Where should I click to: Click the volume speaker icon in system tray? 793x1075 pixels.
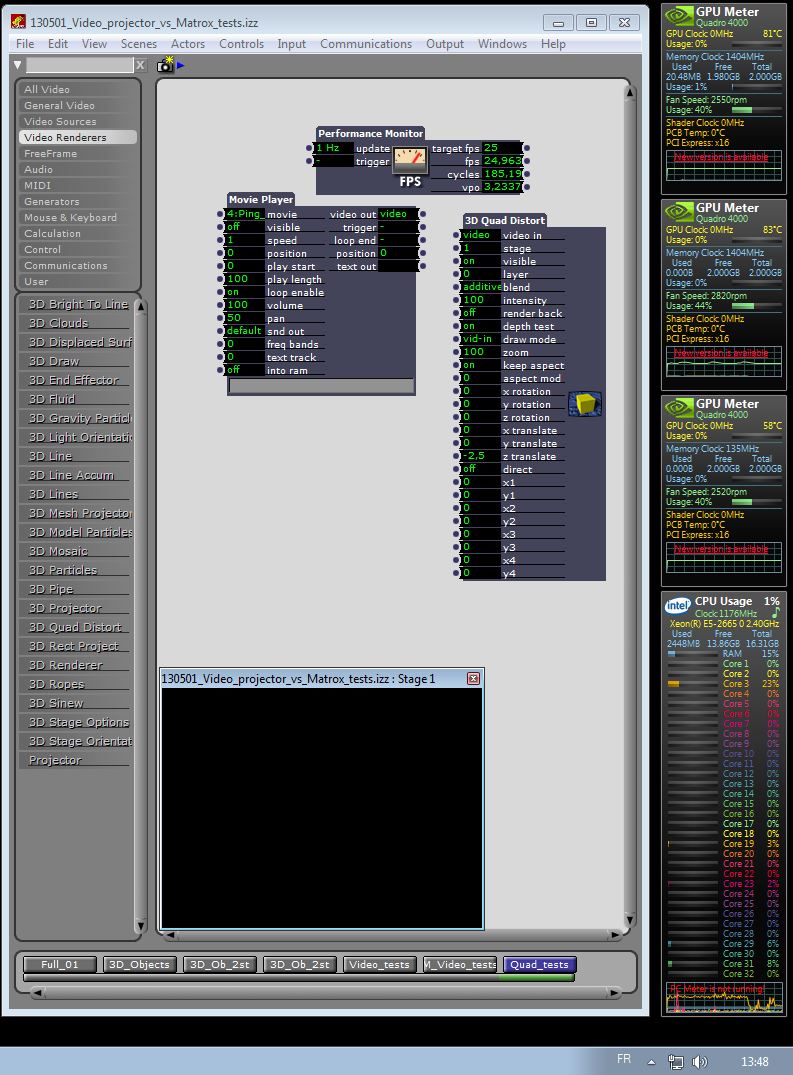[699, 1061]
